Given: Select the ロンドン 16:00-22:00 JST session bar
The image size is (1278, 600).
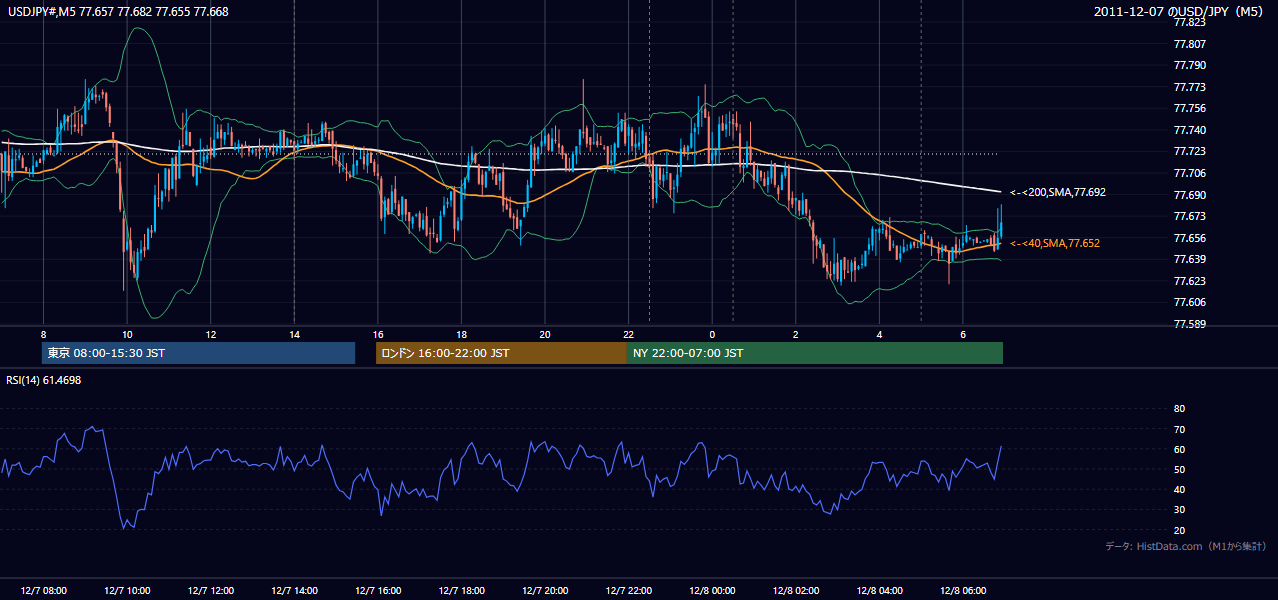Looking at the screenshot, I should (x=501, y=353).
